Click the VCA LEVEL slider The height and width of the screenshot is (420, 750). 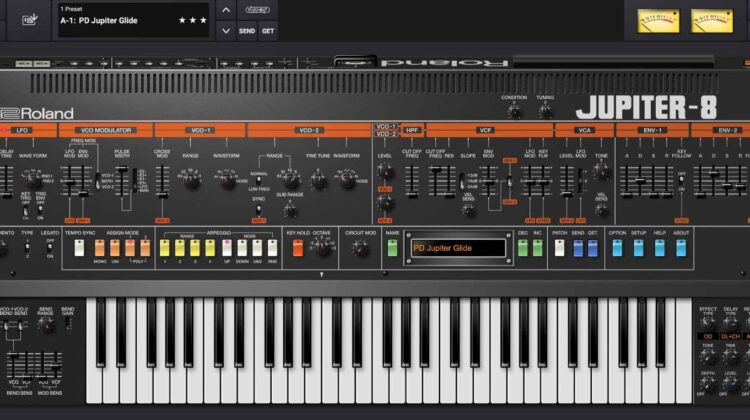click(x=567, y=181)
